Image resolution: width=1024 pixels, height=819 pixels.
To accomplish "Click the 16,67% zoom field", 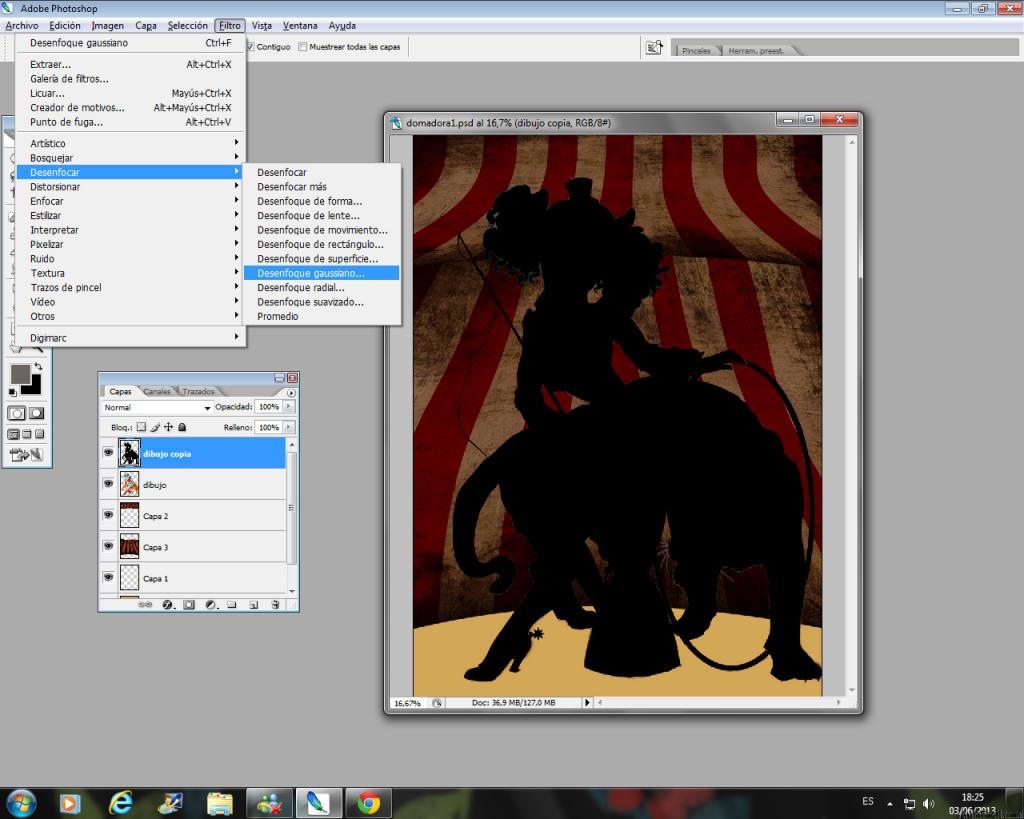I will pyautogui.click(x=409, y=703).
